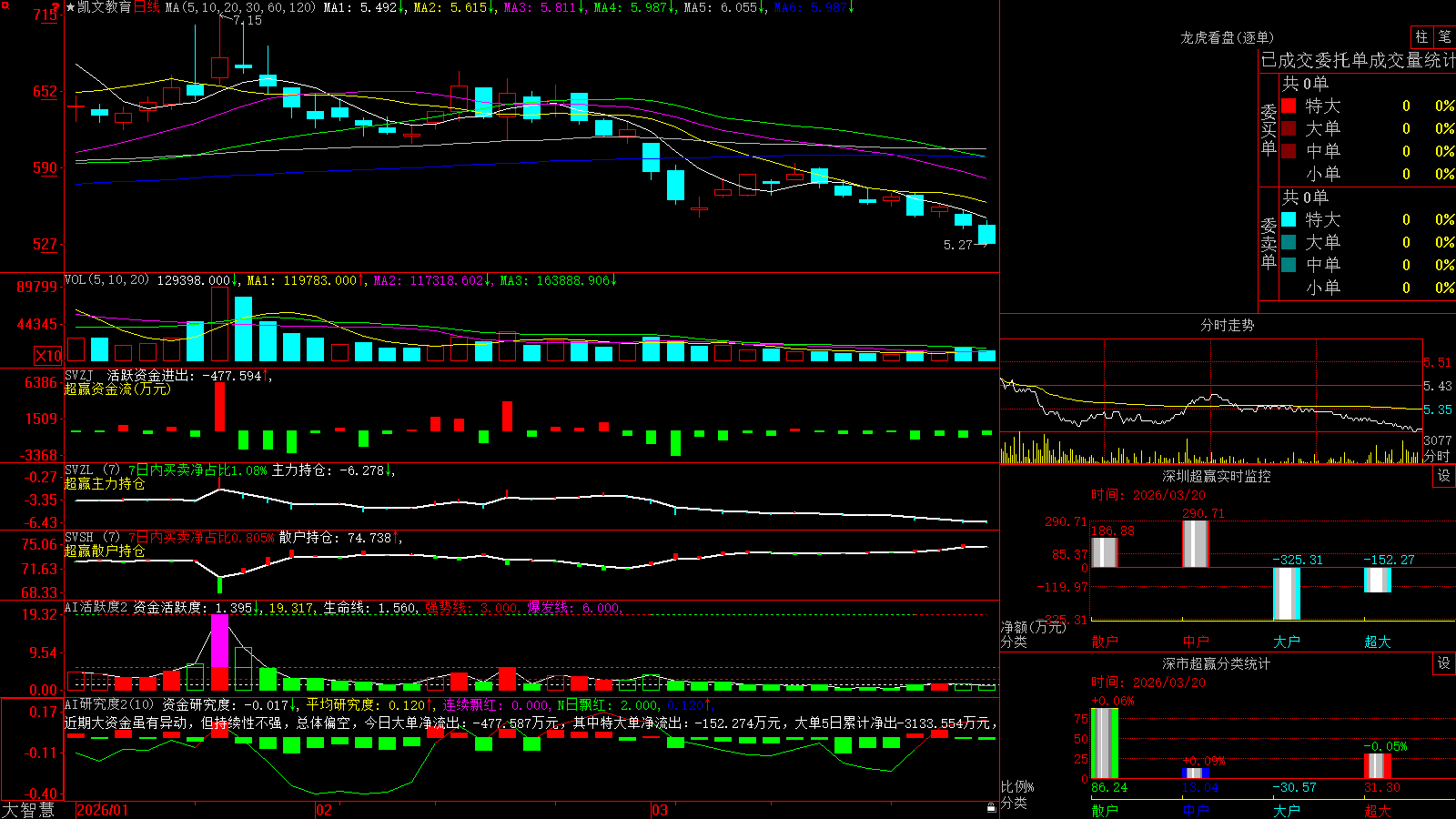The width and height of the screenshot is (1456, 819).
Task: Click the +0.06% 散户 bar in 分类统计
Action: 1104,743
